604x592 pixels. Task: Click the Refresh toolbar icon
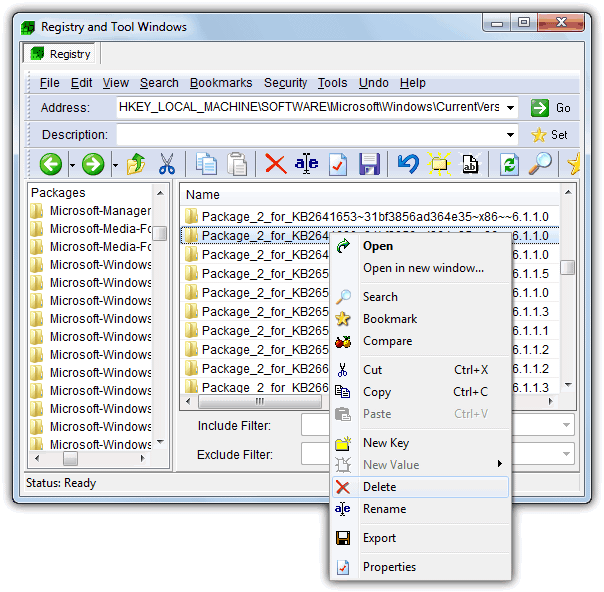(x=509, y=164)
